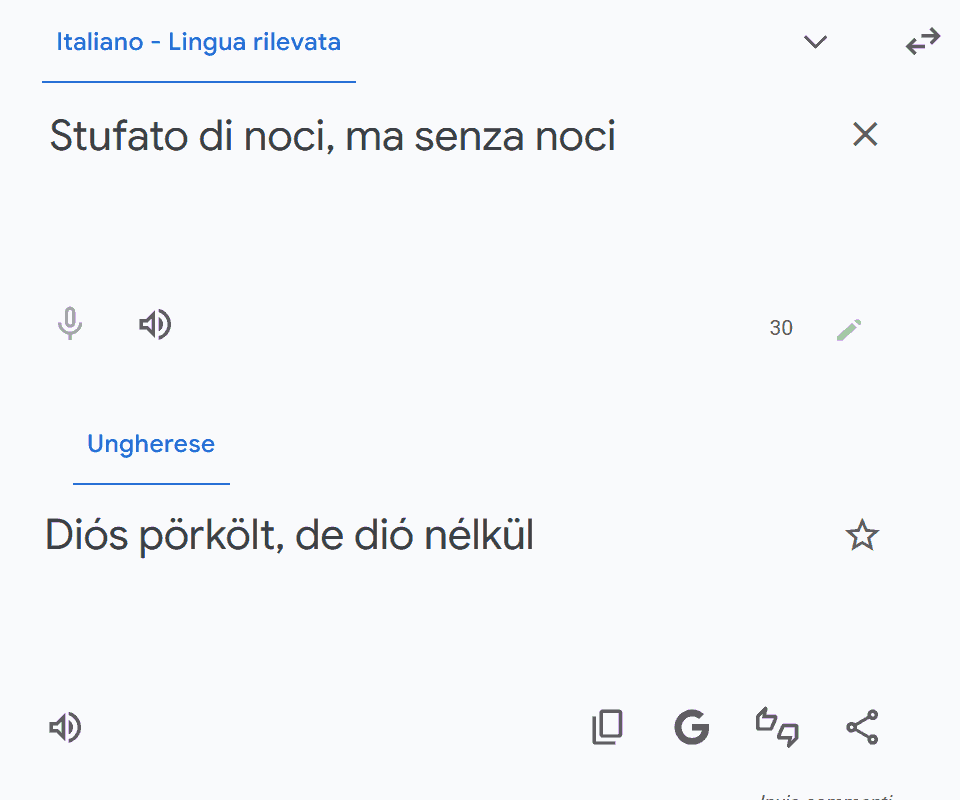Select the 'Italiano - Lingua rilevata' tab
The width and height of the screenshot is (960, 800).
click(x=198, y=43)
